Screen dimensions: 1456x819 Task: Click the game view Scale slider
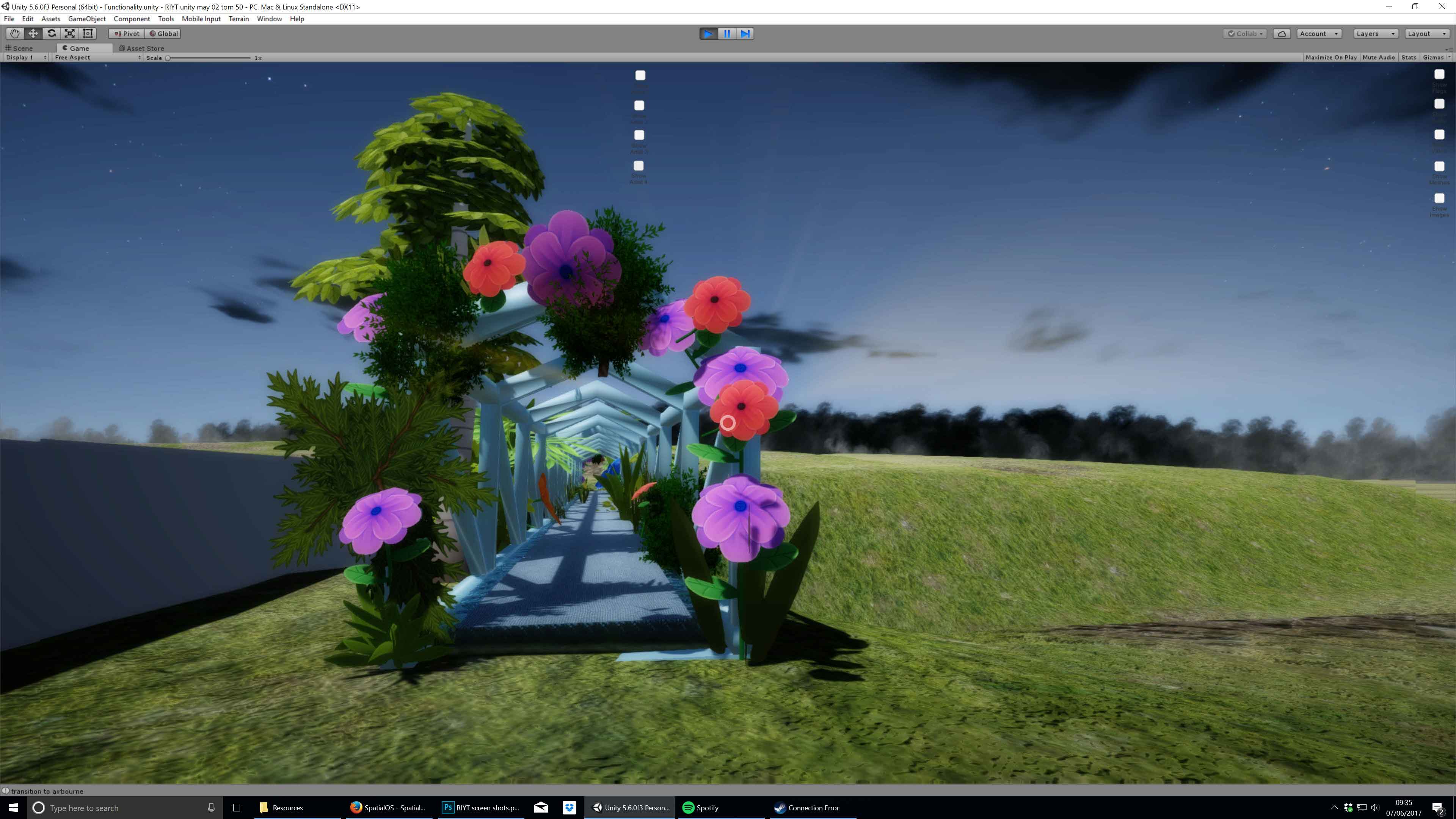tap(209, 58)
